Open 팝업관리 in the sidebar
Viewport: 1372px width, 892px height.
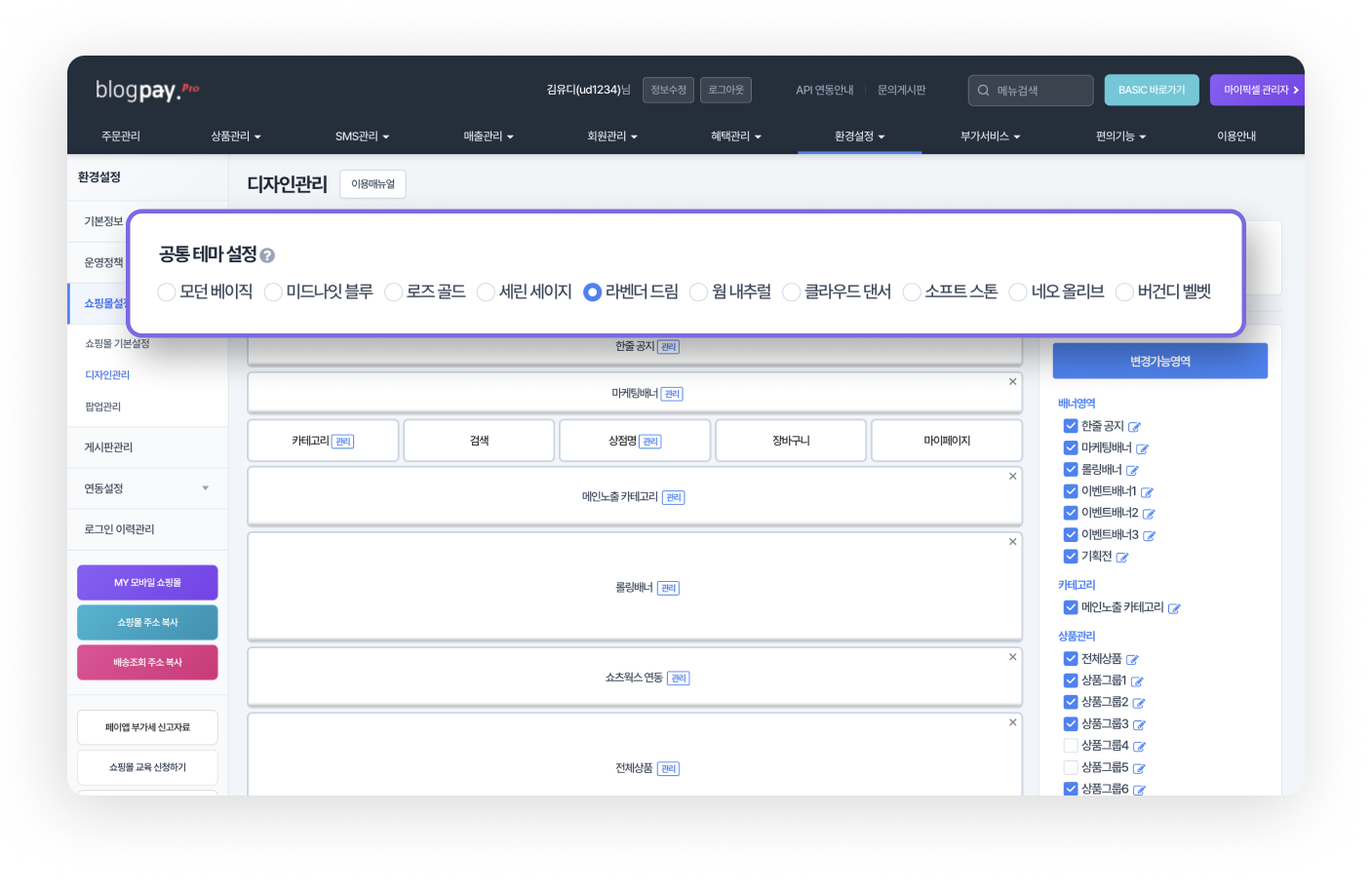pos(103,407)
